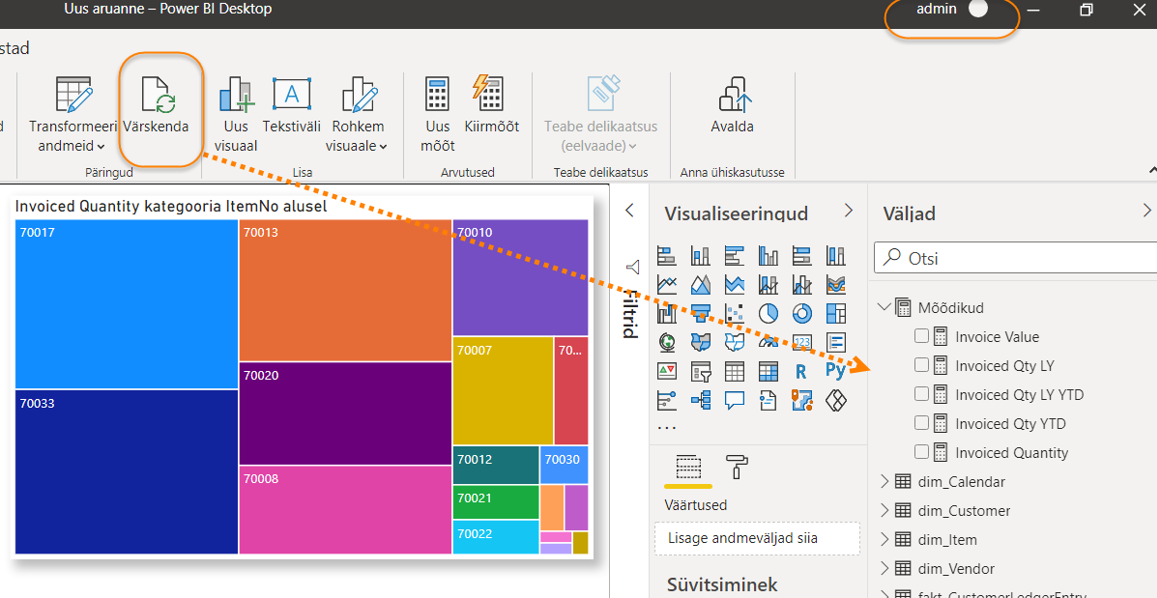The width and height of the screenshot is (1157, 598).
Task: Pick the 100% stacked column chart visual
Action: (836, 256)
